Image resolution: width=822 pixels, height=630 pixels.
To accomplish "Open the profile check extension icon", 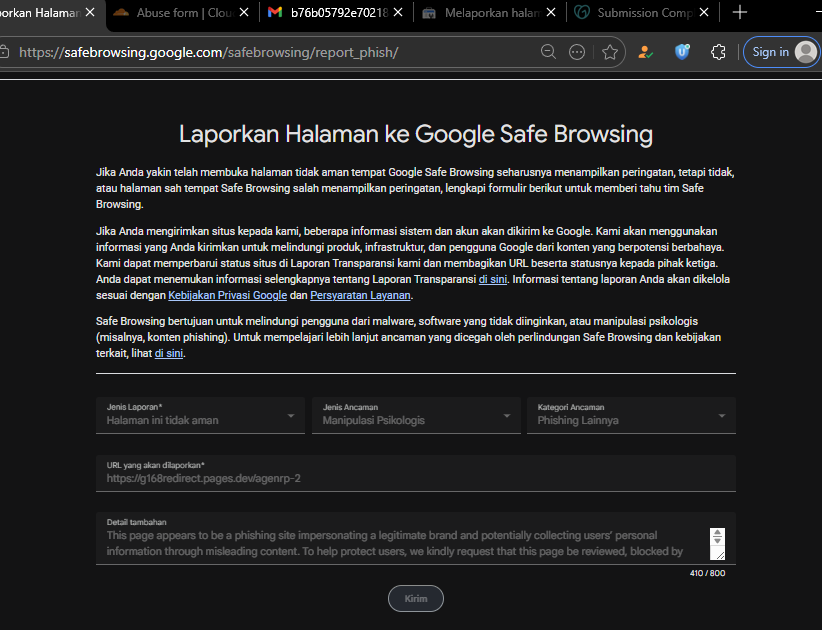I will 645,52.
